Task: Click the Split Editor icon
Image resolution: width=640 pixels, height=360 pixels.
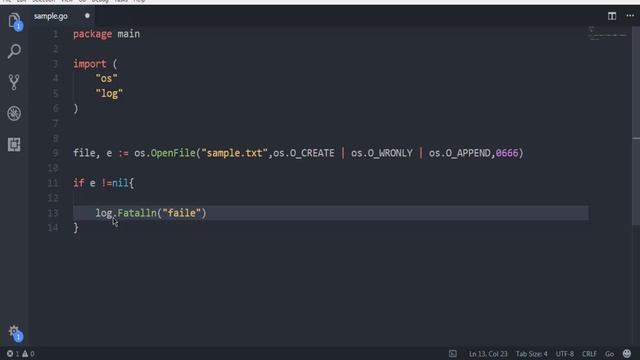Action: [x=611, y=16]
